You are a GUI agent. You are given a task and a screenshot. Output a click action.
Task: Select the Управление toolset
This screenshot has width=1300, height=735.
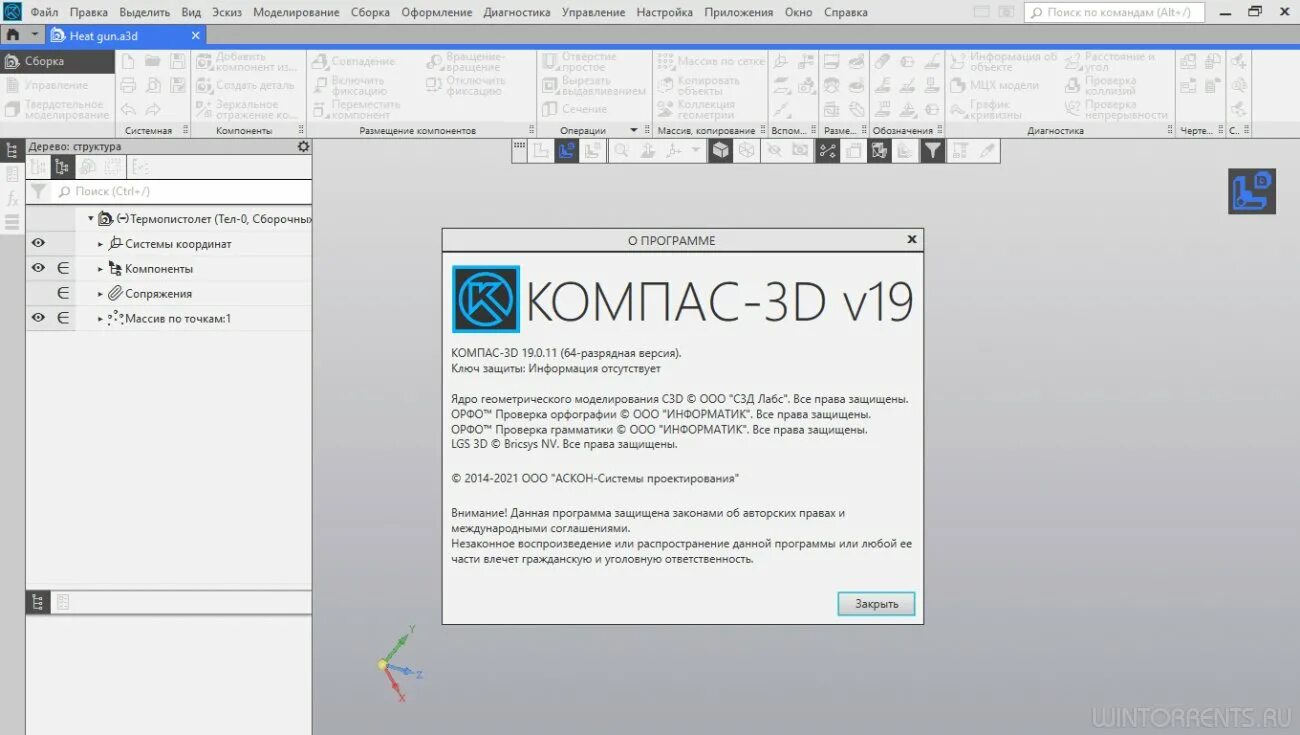[56, 85]
